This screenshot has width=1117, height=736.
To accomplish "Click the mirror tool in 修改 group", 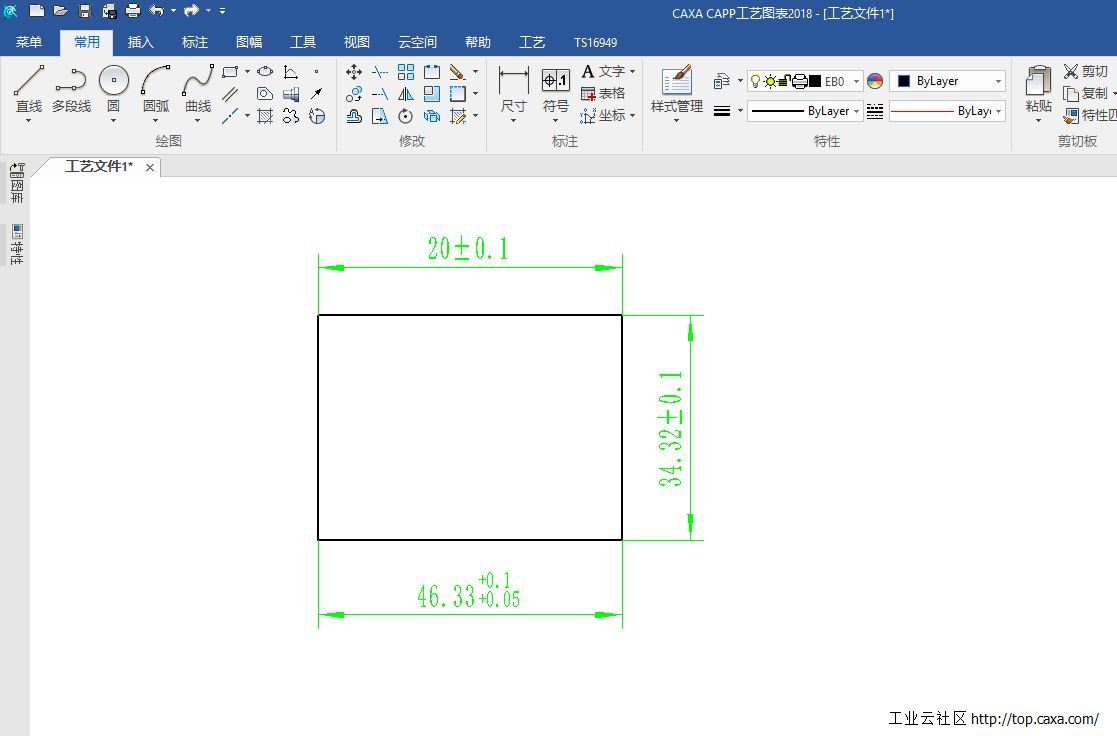I will tap(405, 94).
